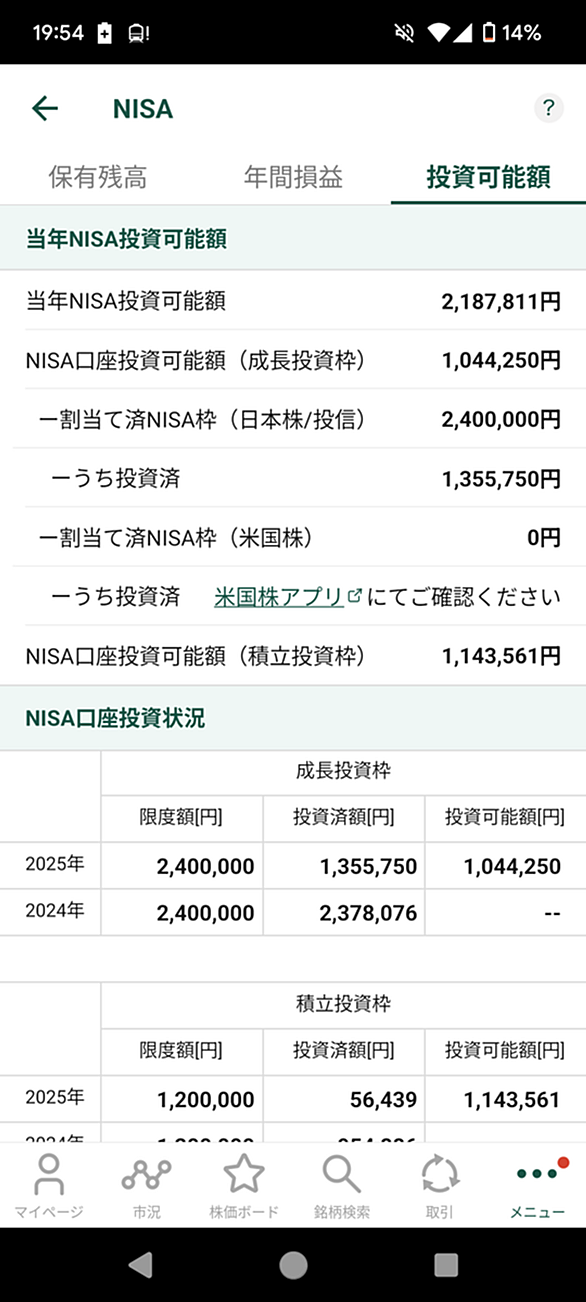586x1302 pixels.
Task: Tap the back arrow icon
Action: click(45, 108)
